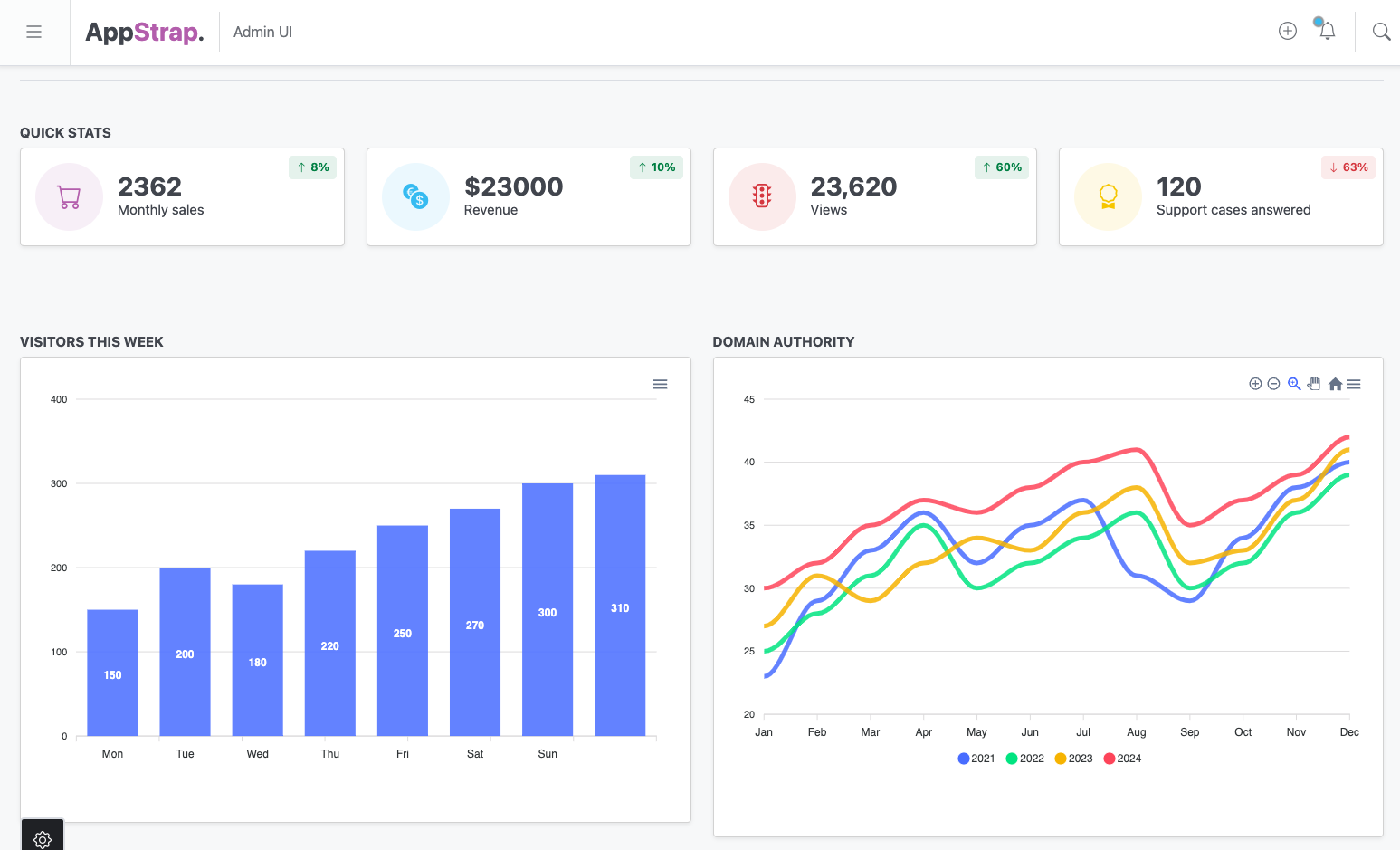Click the DOMAIN AUTHORITY heading

pos(783,341)
